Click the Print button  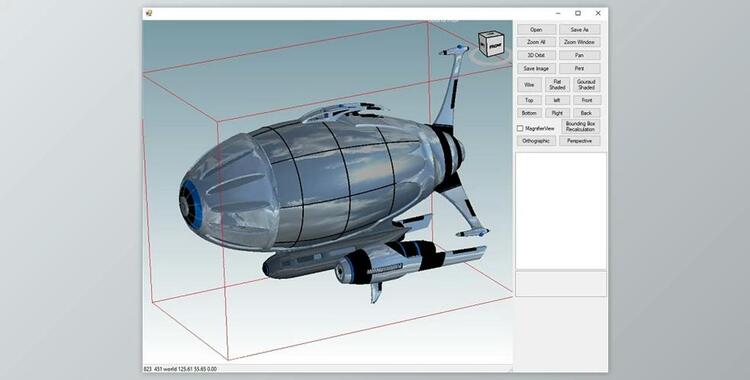coord(579,68)
